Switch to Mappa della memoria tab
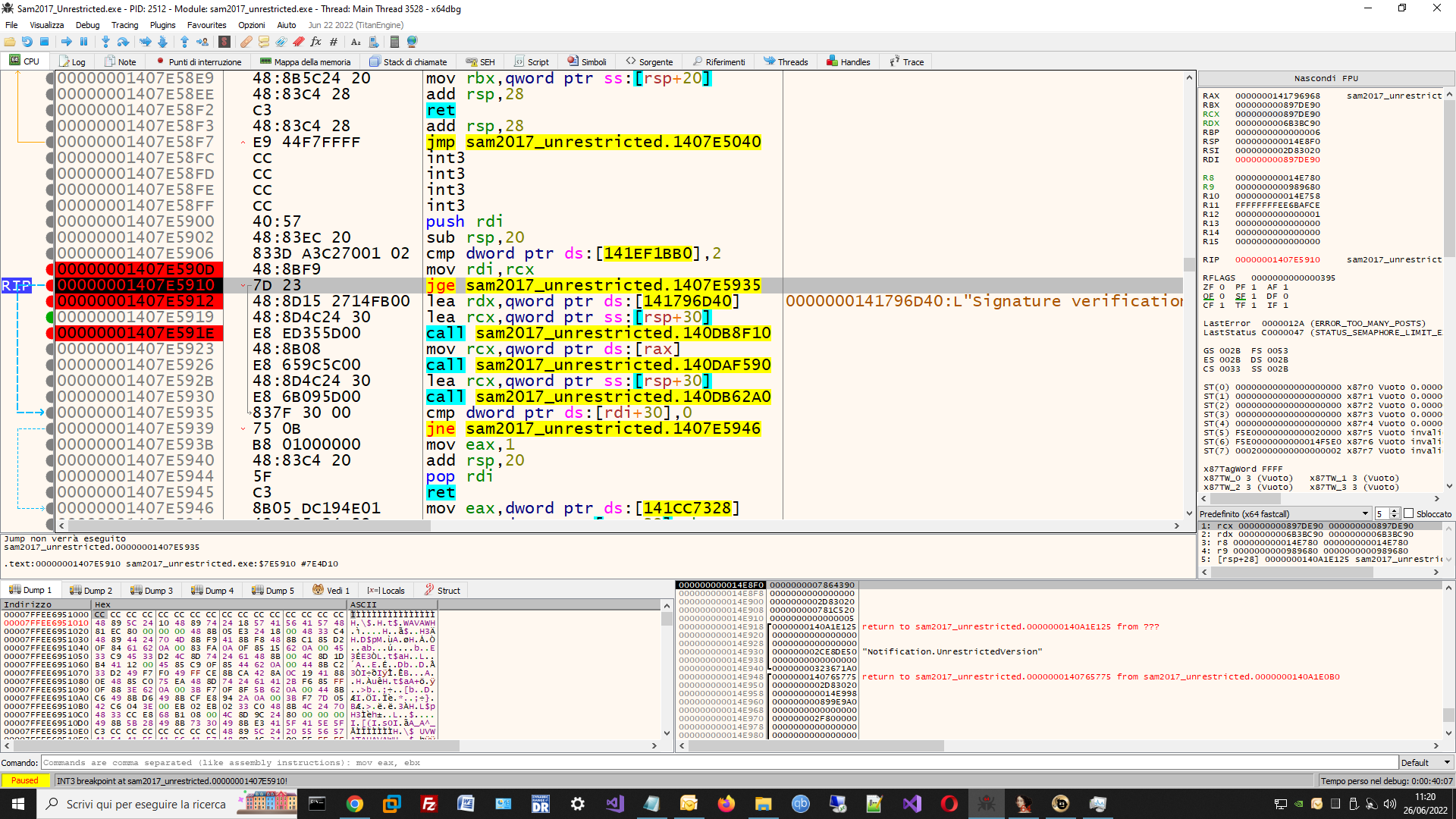The image size is (1456, 819). (x=306, y=61)
